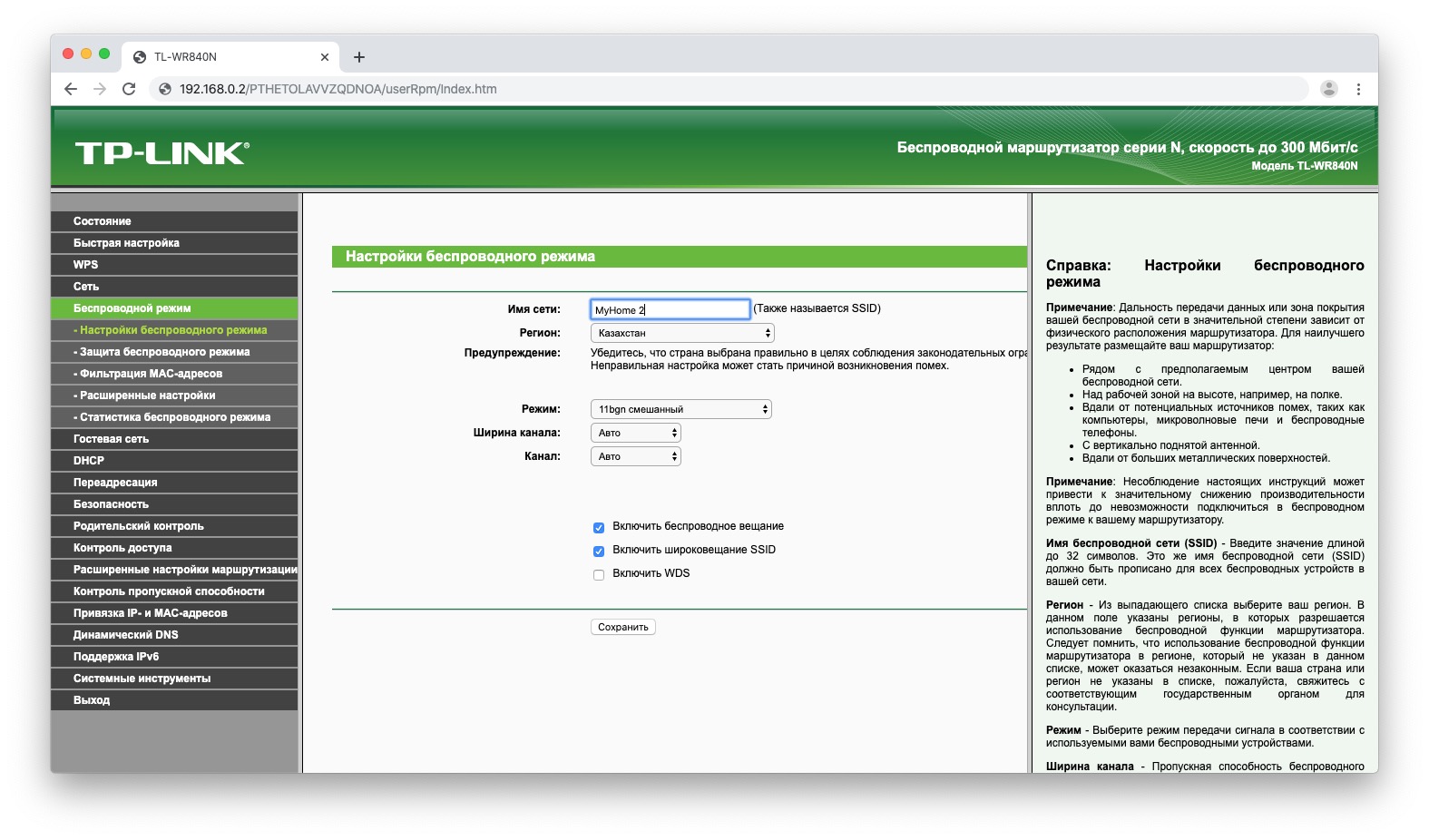Open Родительский контроль menu item

174,526
